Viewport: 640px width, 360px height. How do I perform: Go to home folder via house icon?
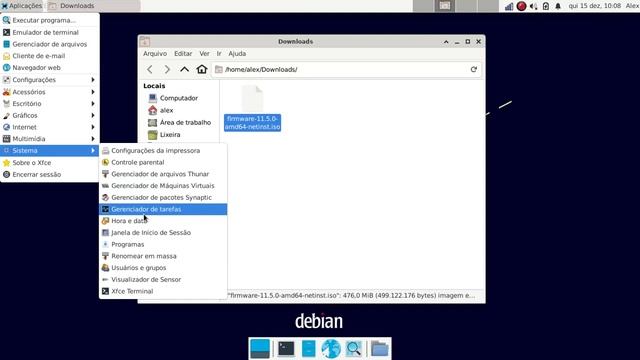(x=202, y=69)
